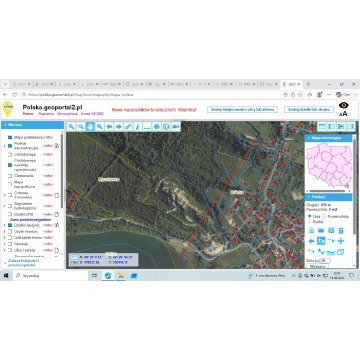The image size is (360, 360).
Task: Expand Podział administracyjny layer group arrow
Action: point(4,146)
